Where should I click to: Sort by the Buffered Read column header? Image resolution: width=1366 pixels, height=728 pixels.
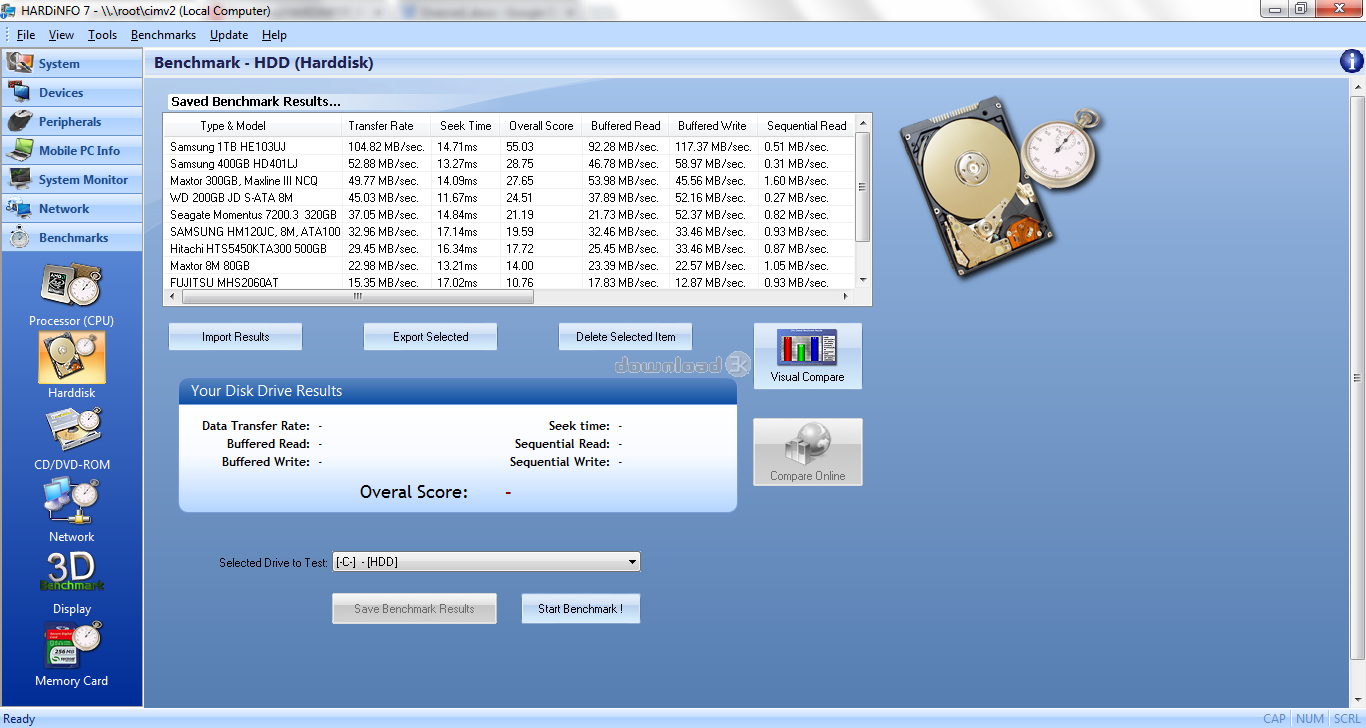coord(626,126)
